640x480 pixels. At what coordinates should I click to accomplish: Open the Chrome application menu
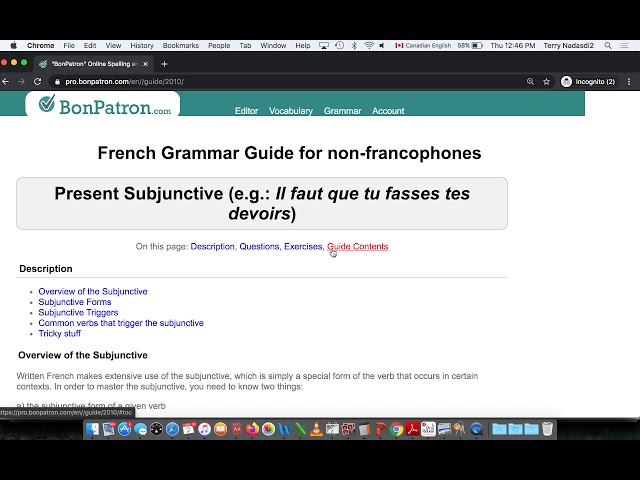tap(40, 45)
